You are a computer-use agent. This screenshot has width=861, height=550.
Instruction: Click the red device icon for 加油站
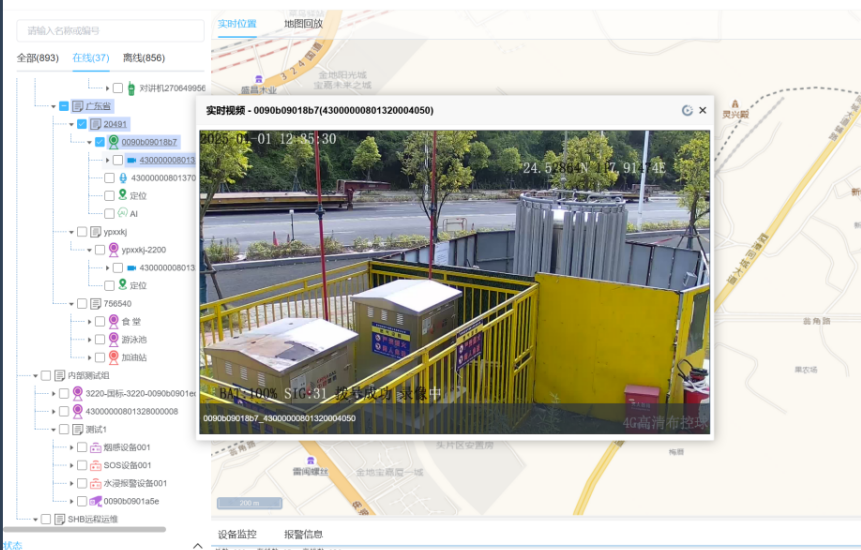pos(113,357)
